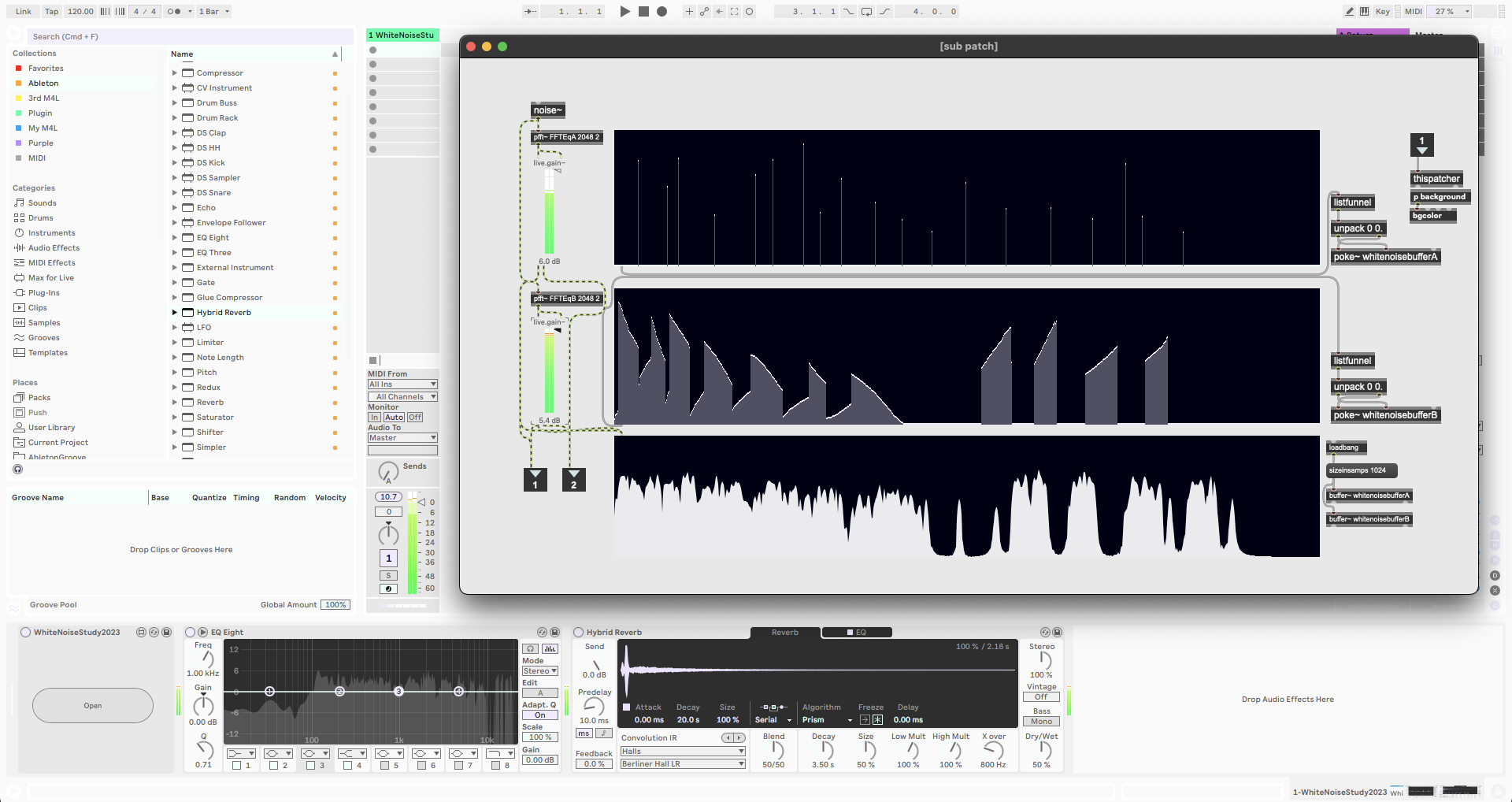This screenshot has height=802, width=1512.
Task: Click the upper live.gain~ slider
Action: [x=549, y=213]
